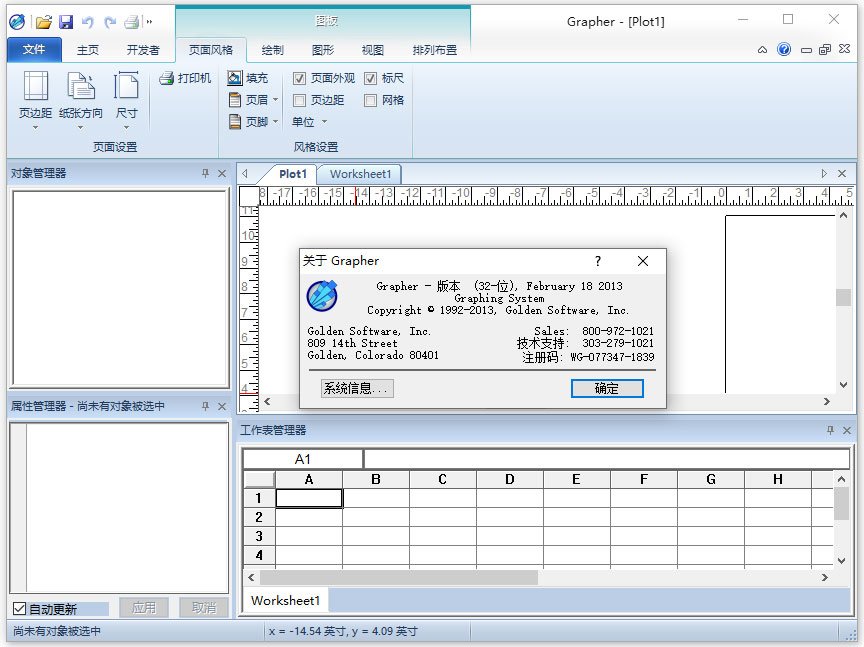Image resolution: width=864 pixels, height=647 pixels.
Task: Close the 工作表管理器 panel
Action: click(x=847, y=430)
